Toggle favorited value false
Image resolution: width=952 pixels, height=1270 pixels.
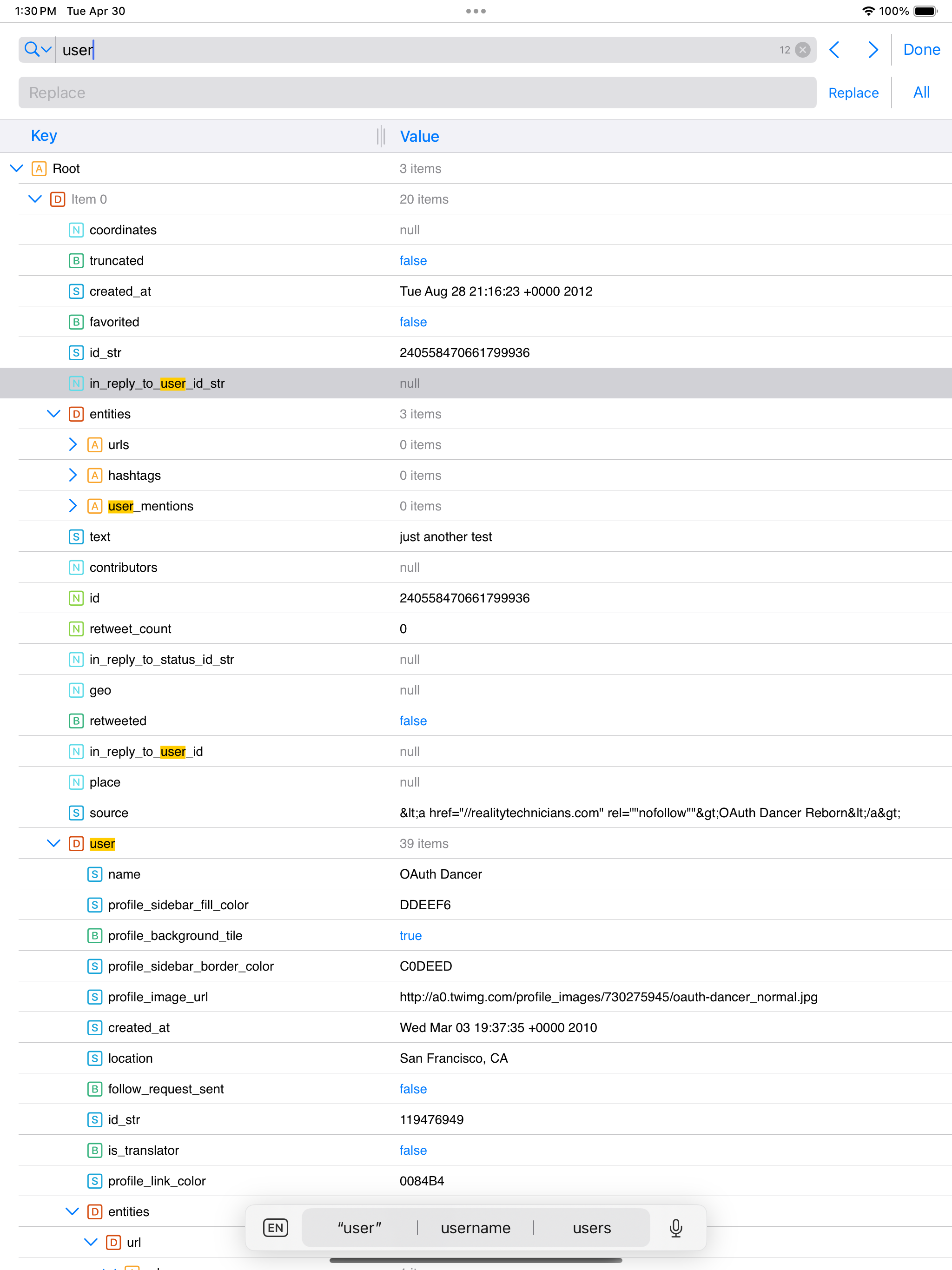413,322
